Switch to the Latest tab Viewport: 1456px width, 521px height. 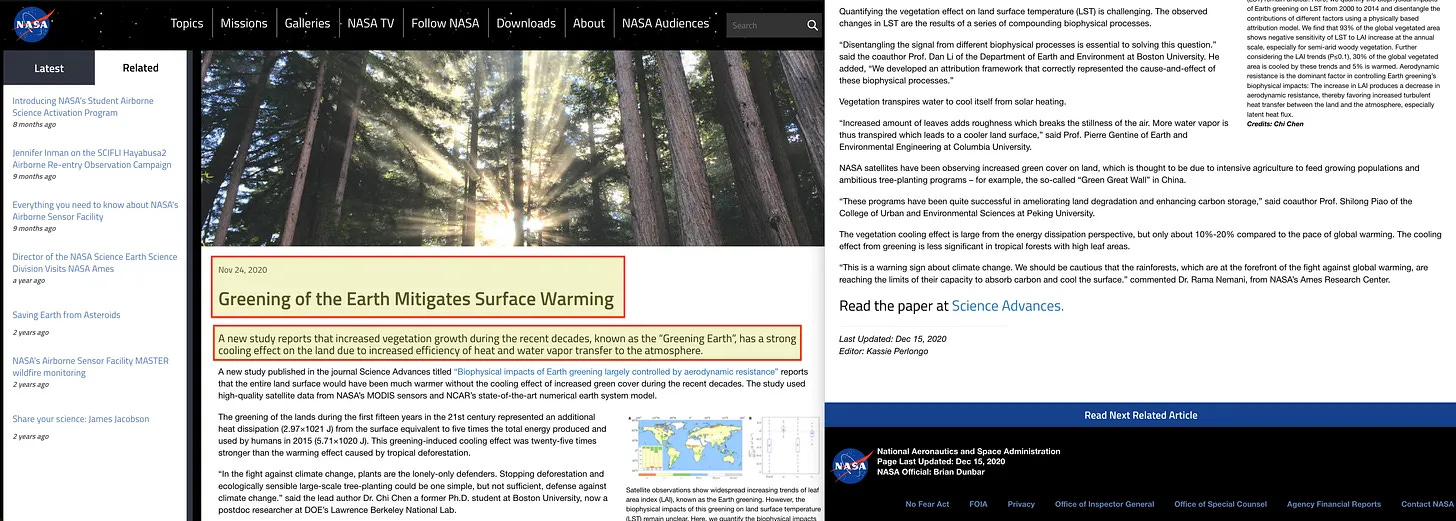pos(49,68)
